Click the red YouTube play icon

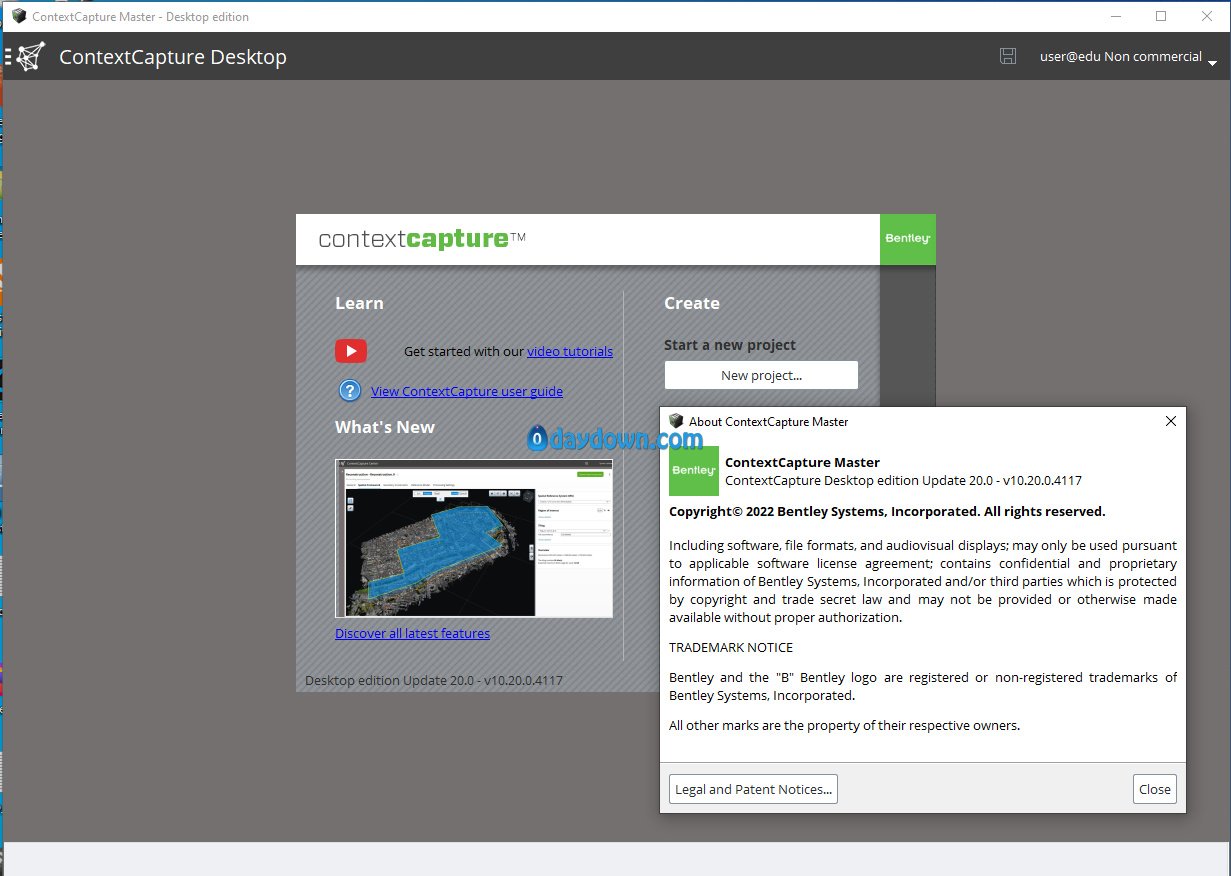point(351,351)
